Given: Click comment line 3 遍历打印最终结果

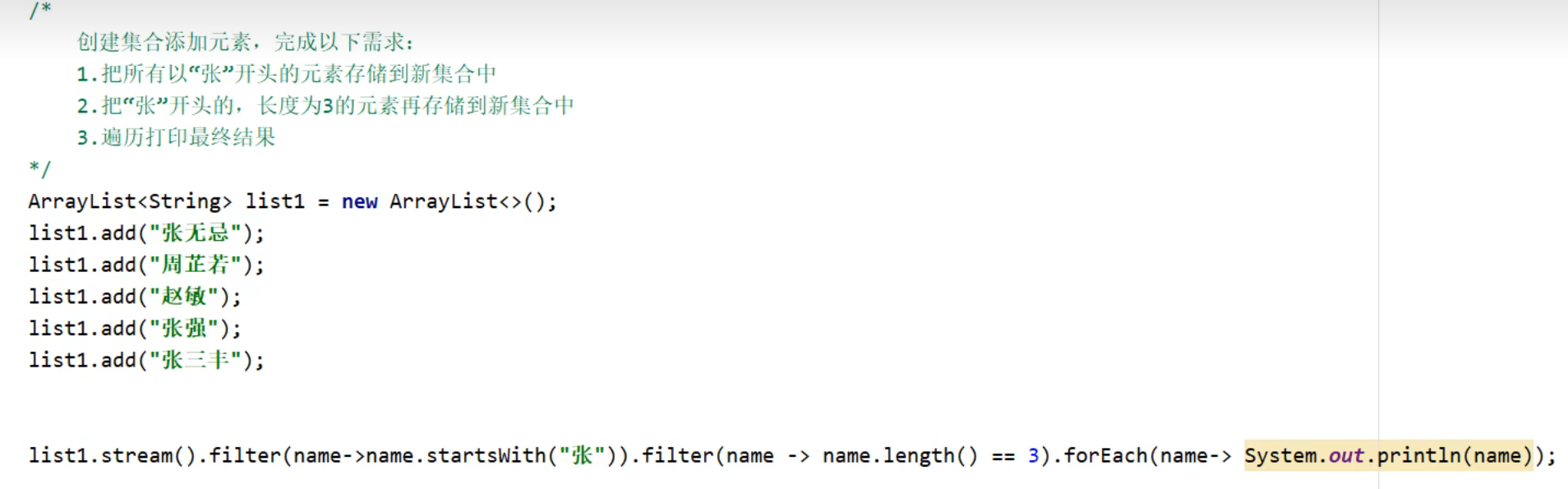Looking at the screenshot, I should [x=176, y=137].
